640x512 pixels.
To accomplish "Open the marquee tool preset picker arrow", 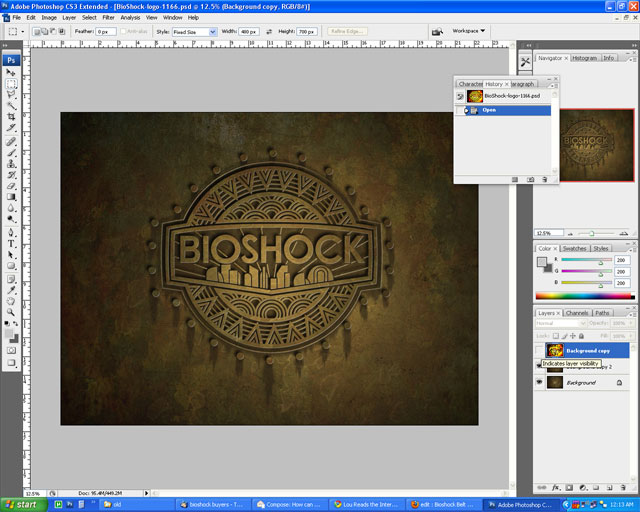I will (x=22, y=31).
